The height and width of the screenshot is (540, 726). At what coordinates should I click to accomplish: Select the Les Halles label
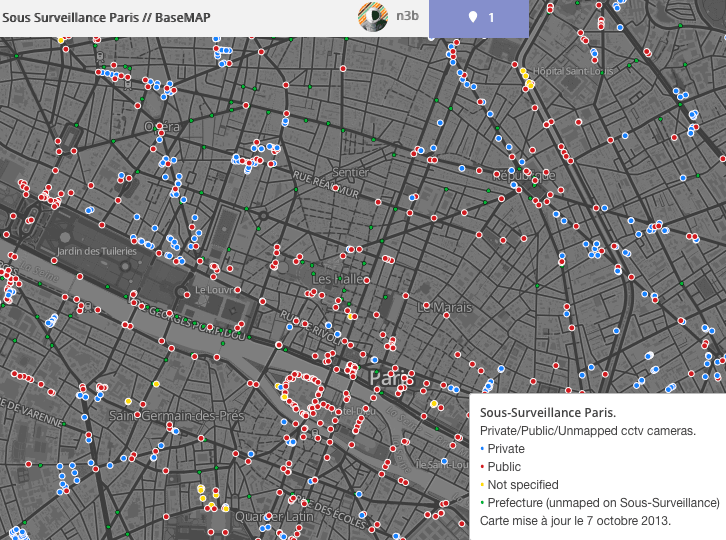point(340,279)
